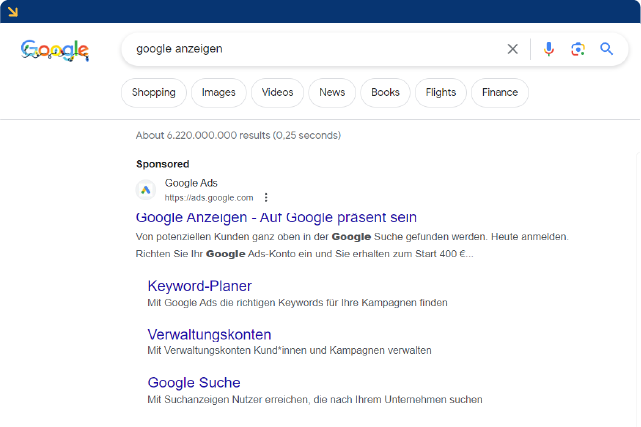Open the Verwaltungskonten sitelink

point(209,335)
